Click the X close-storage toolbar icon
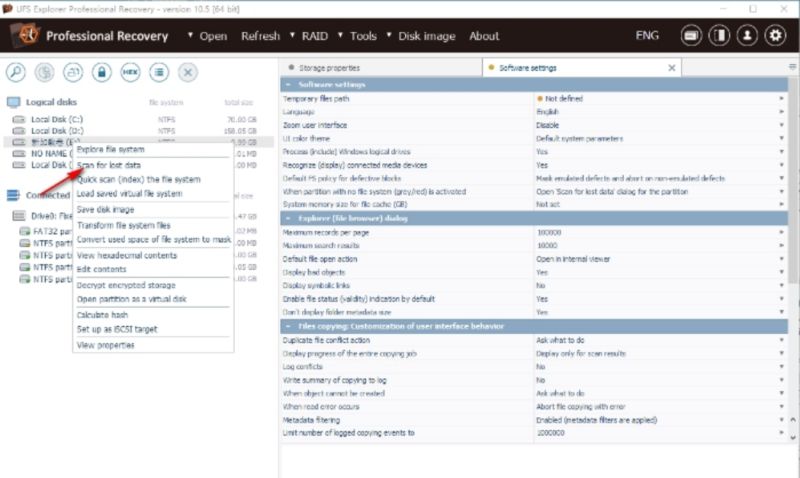Screen dimensions: 800x478 click(x=188, y=72)
